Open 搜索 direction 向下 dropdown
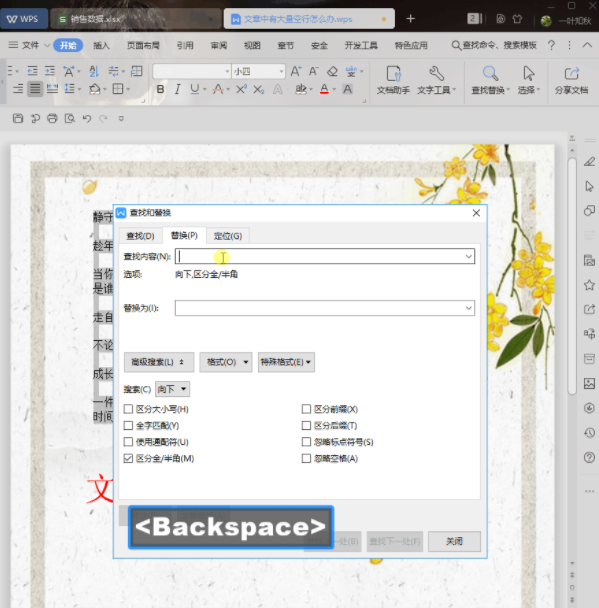599x608 pixels. (173, 389)
